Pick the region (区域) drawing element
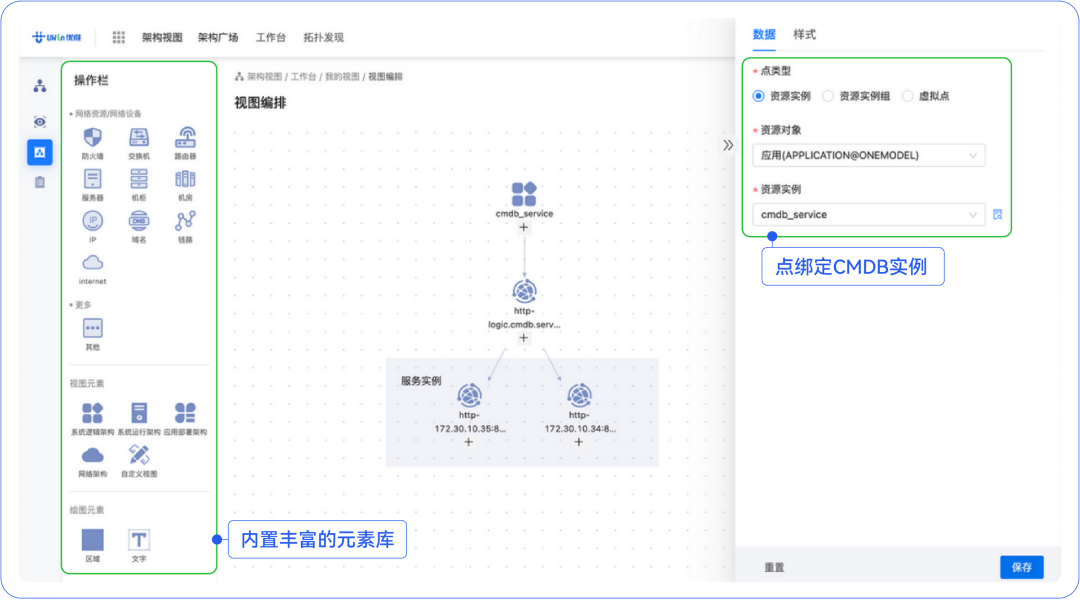Image resolution: width=1080 pixels, height=600 pixels. coord(92,540)
